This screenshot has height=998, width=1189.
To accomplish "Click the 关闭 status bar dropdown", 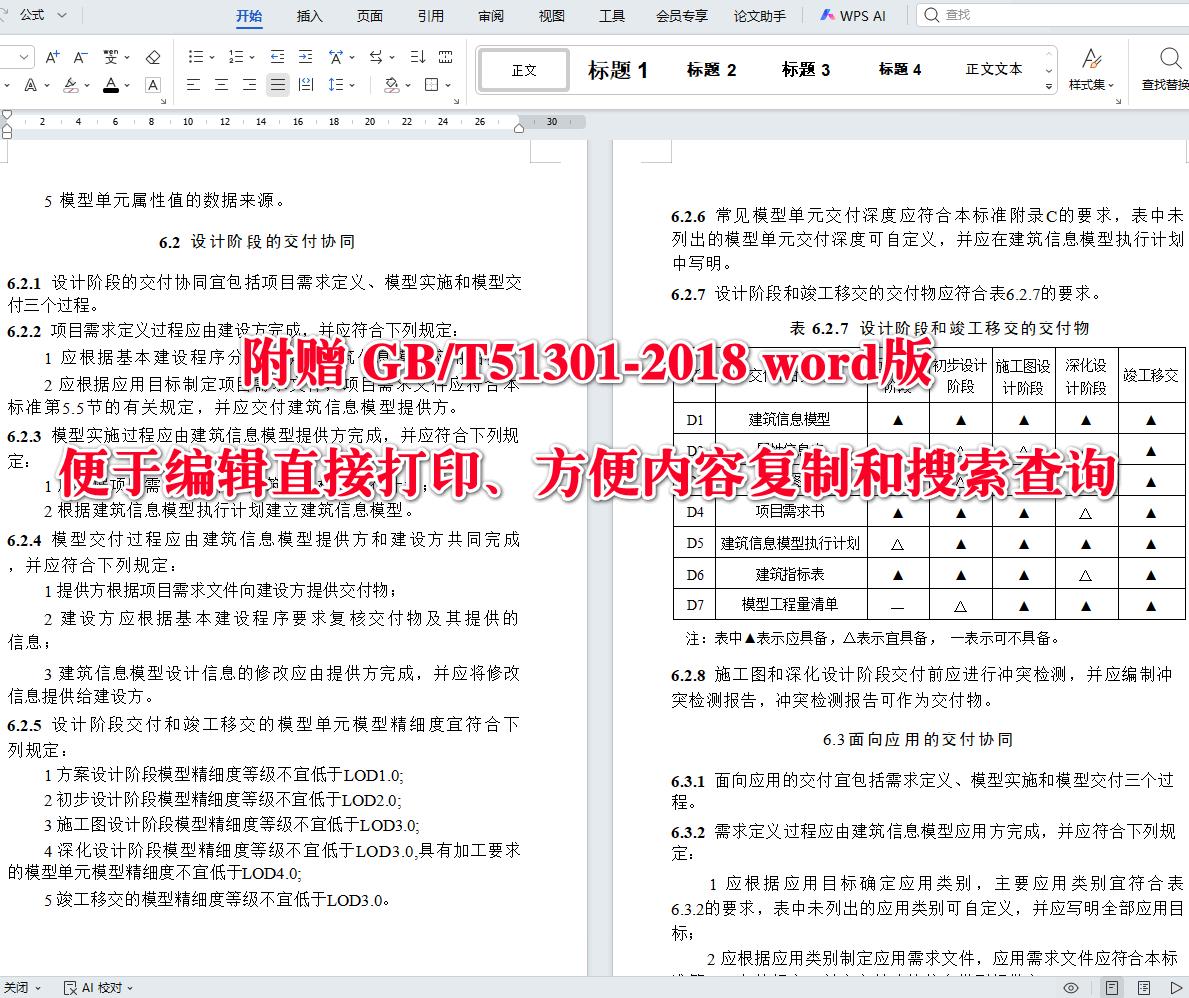I will pos(22,987).
